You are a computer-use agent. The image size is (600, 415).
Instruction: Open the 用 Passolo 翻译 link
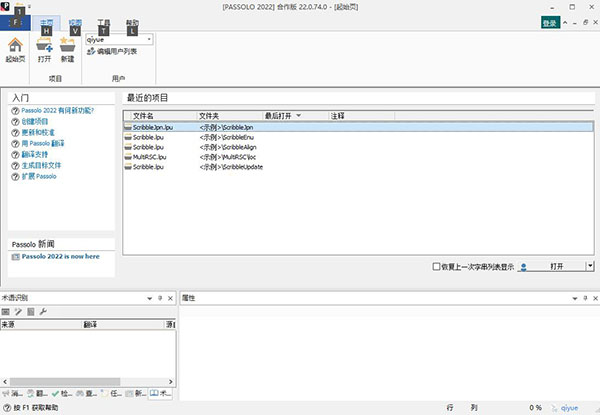43,143
